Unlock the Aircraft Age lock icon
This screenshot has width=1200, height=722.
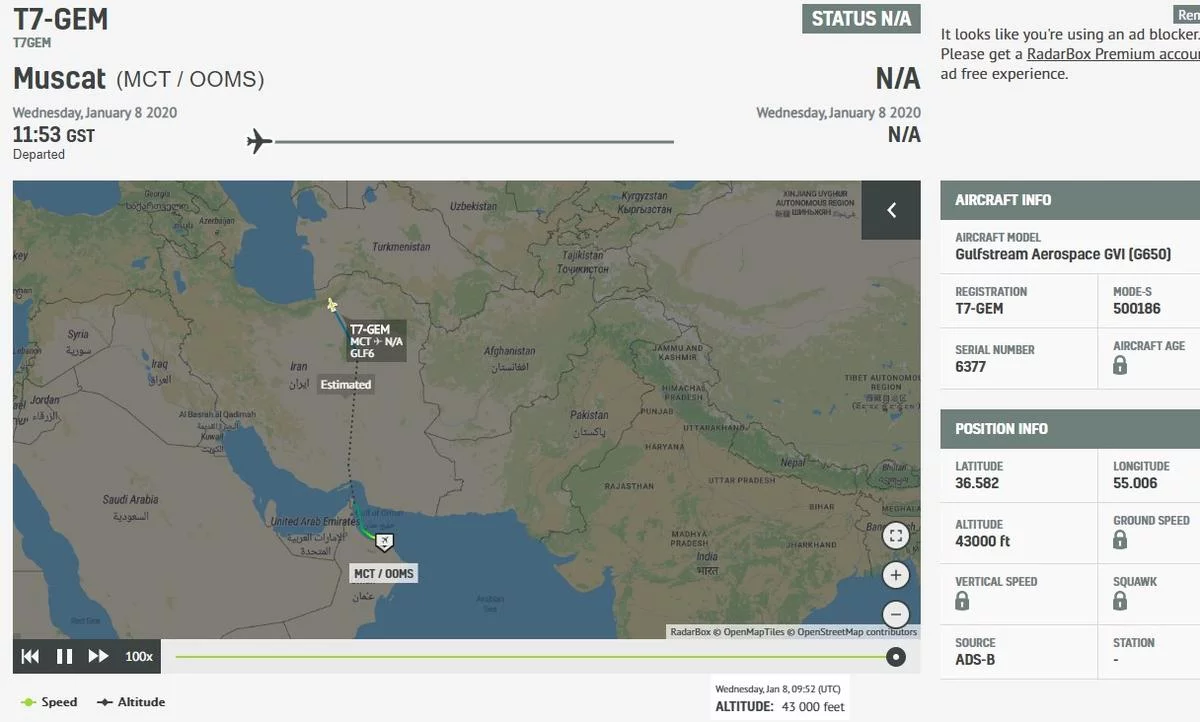pos(1120,366)
